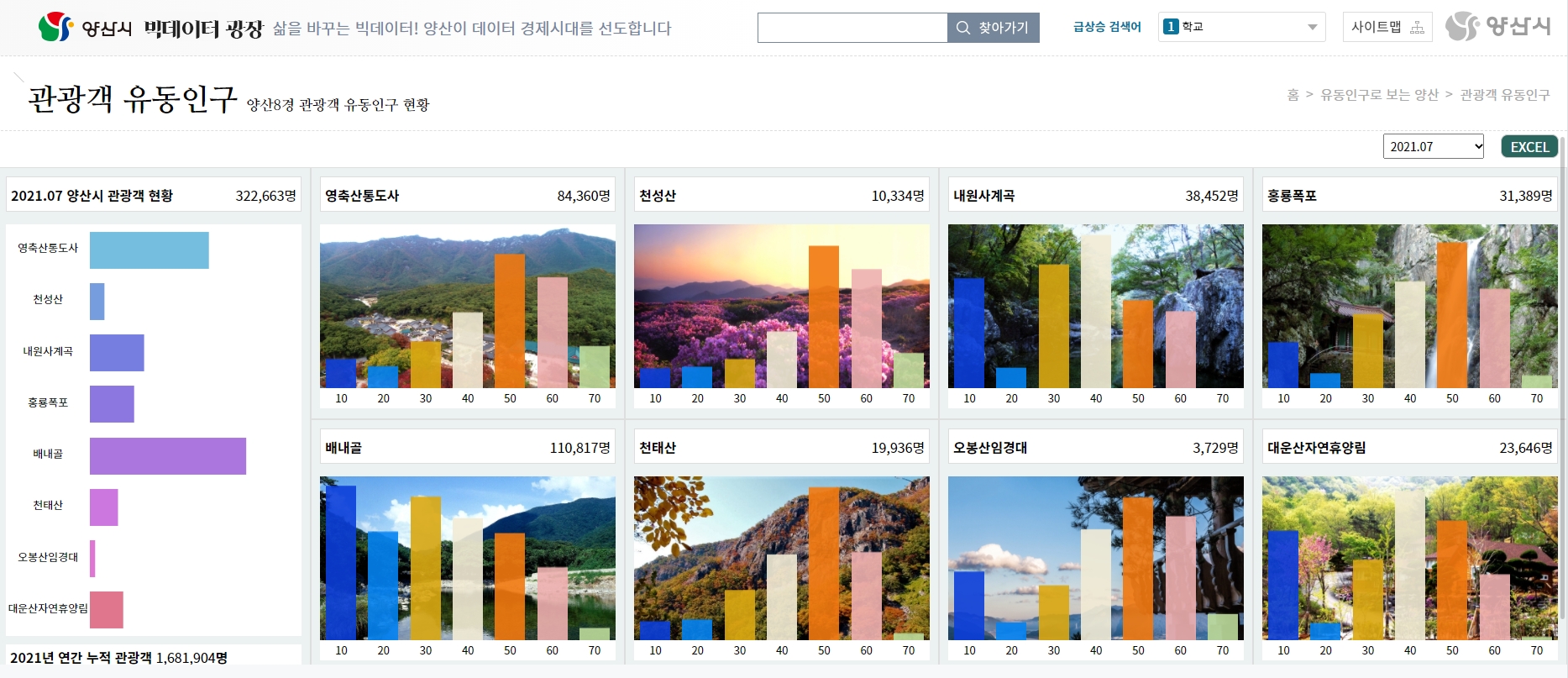Open the 영축산통도사 photo chart
This screenshot has height=678, width=1568.
click(x=468, y=306)
